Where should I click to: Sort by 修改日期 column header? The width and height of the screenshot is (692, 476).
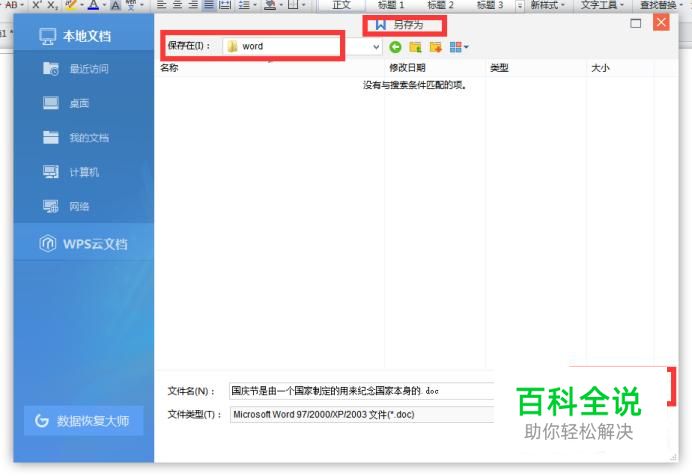tap(407, 68)
